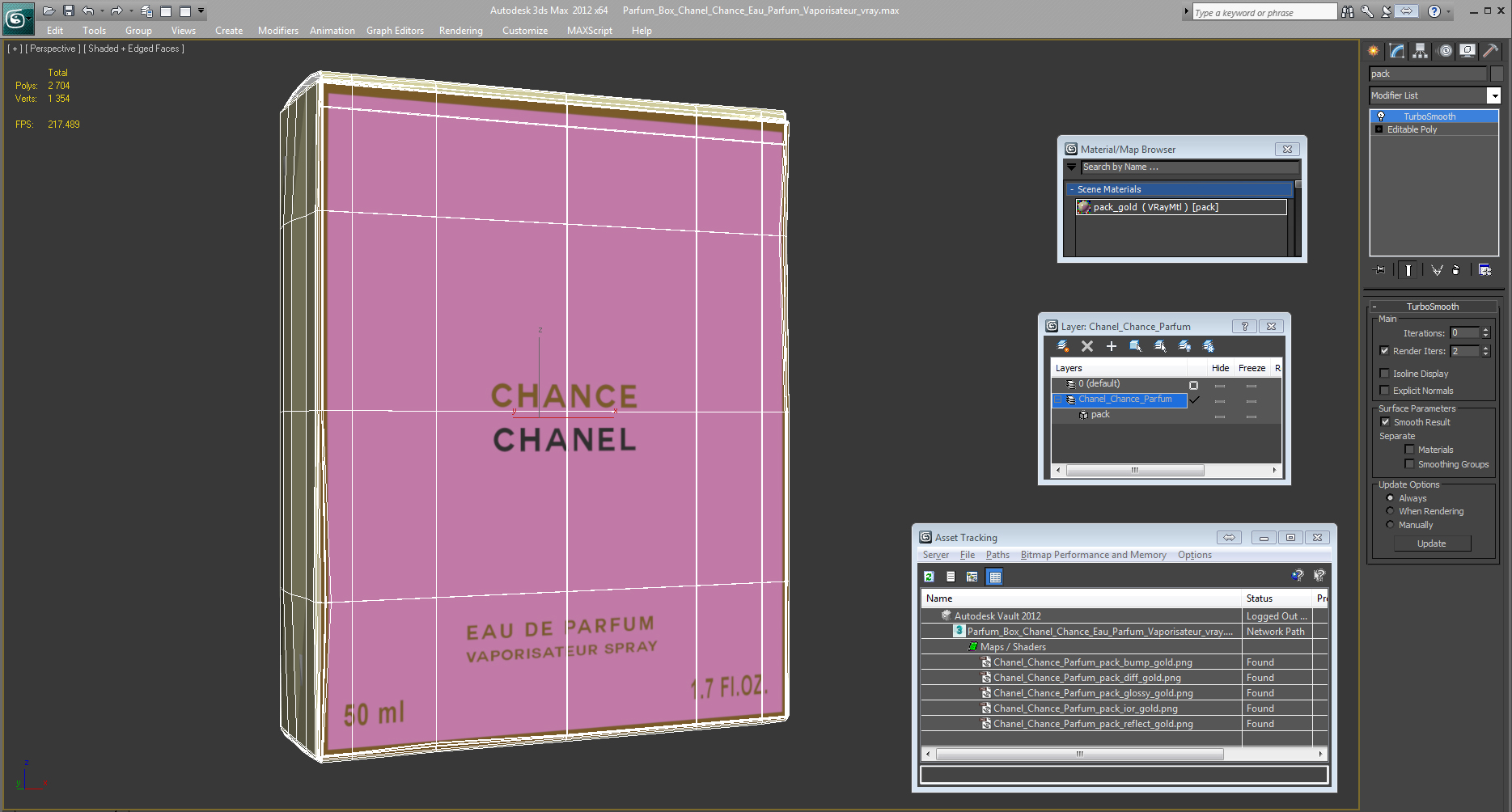Open the Modifier List dropdown
This screenshot has height=812, width=1512.
1494,95
